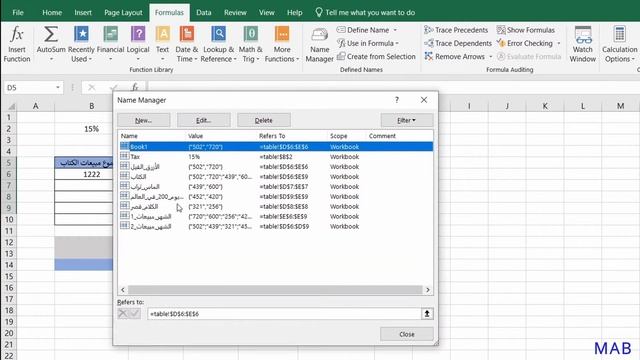Screen dimensions: 640x360
Task: Click Close button in Name Manager
Action: click(407, 334)
